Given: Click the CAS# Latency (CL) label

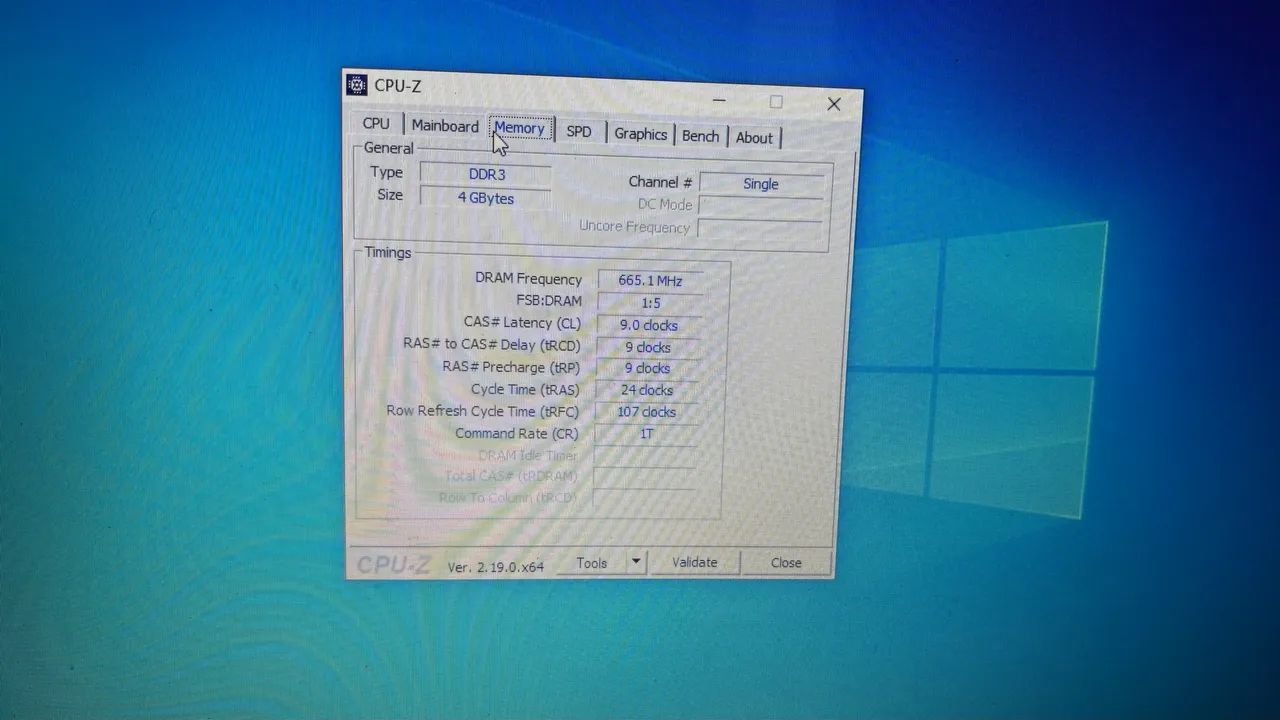Looking at the screenshot, I should [x=522, y=323].
